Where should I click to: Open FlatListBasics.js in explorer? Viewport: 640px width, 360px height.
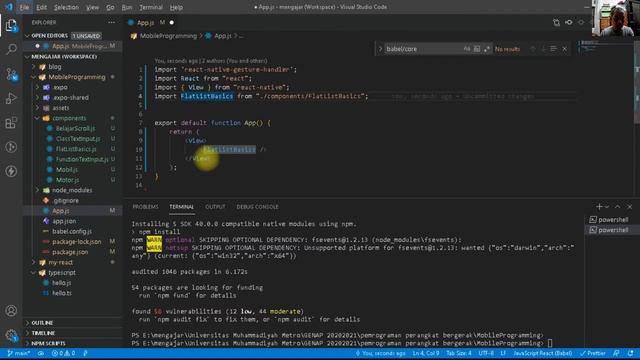coord(76,149)
